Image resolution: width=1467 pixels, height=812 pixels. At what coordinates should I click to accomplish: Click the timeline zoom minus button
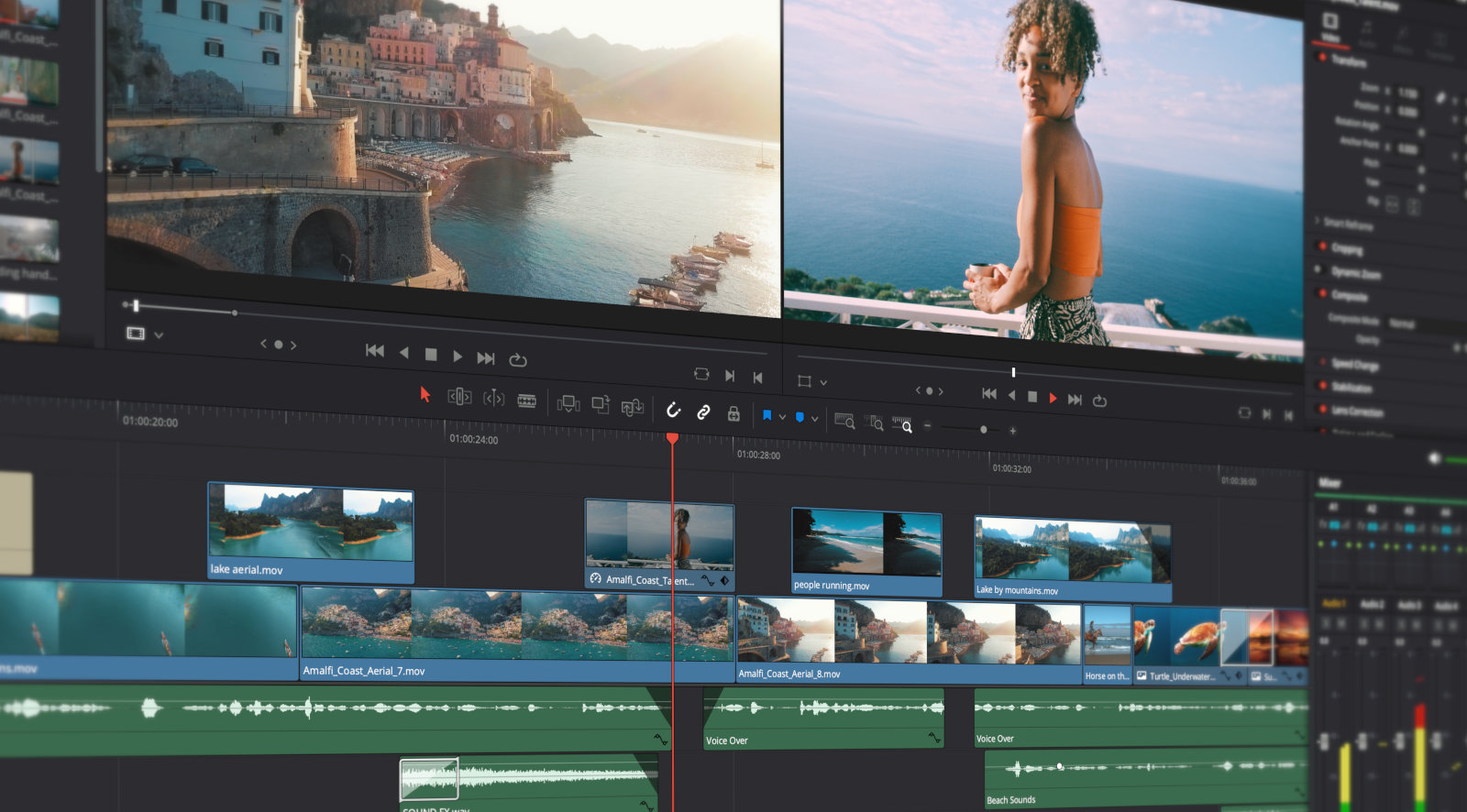[927, 426]
